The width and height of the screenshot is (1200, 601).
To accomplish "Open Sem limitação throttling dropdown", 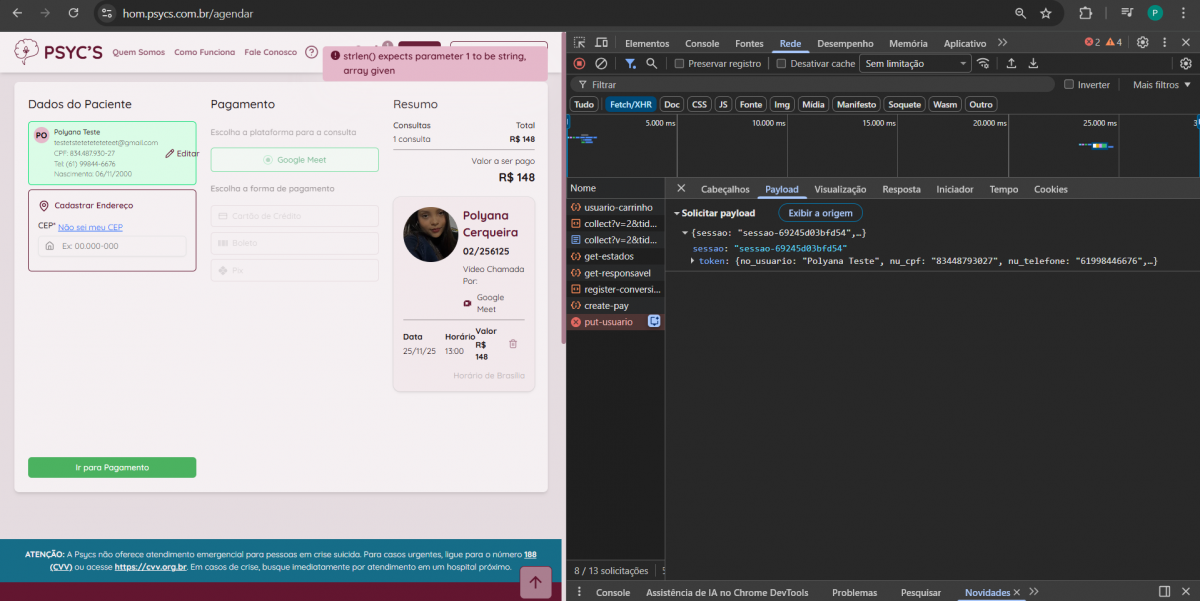I will (916, 64).
